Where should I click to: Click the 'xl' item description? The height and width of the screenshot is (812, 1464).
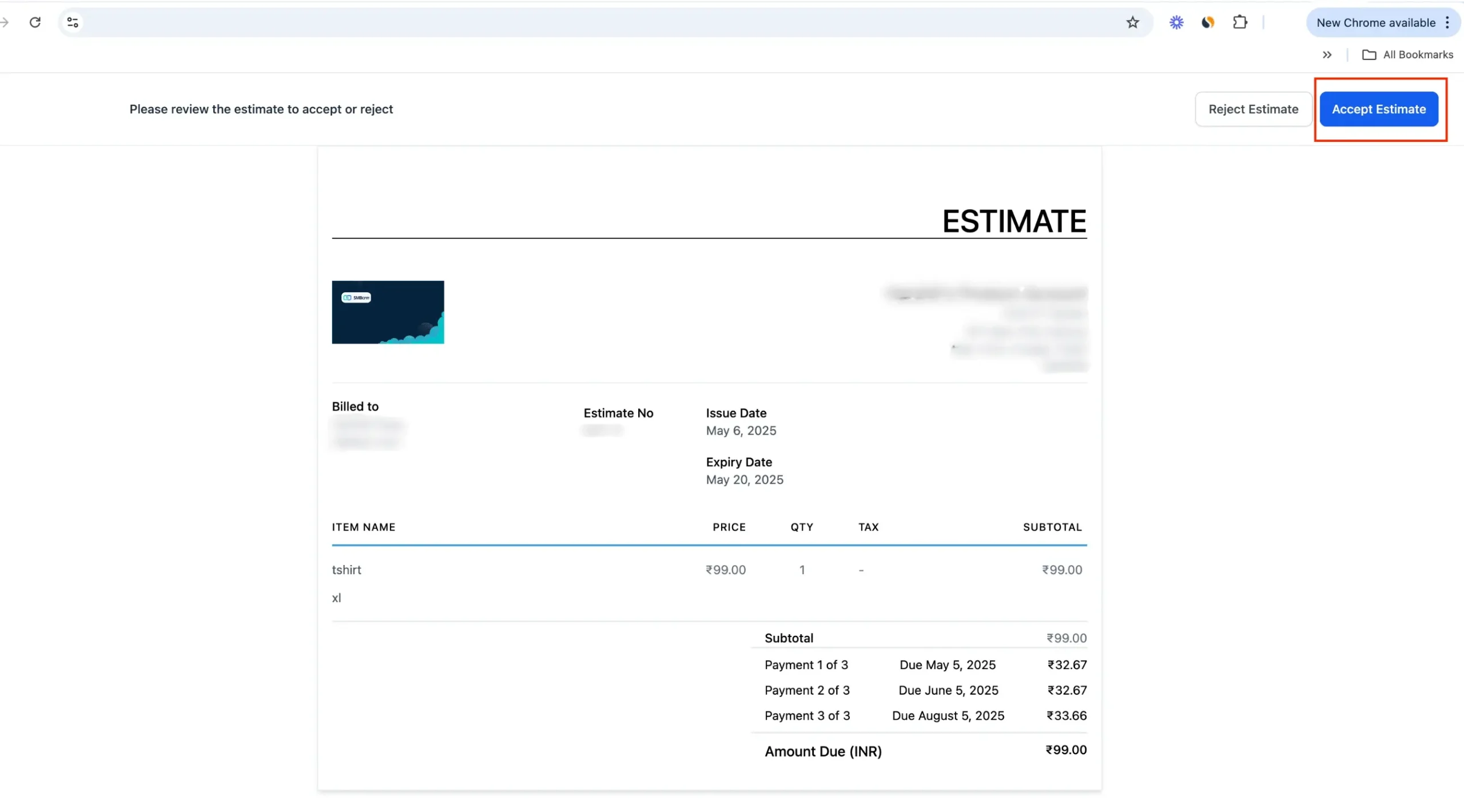[x=336, y=598]
